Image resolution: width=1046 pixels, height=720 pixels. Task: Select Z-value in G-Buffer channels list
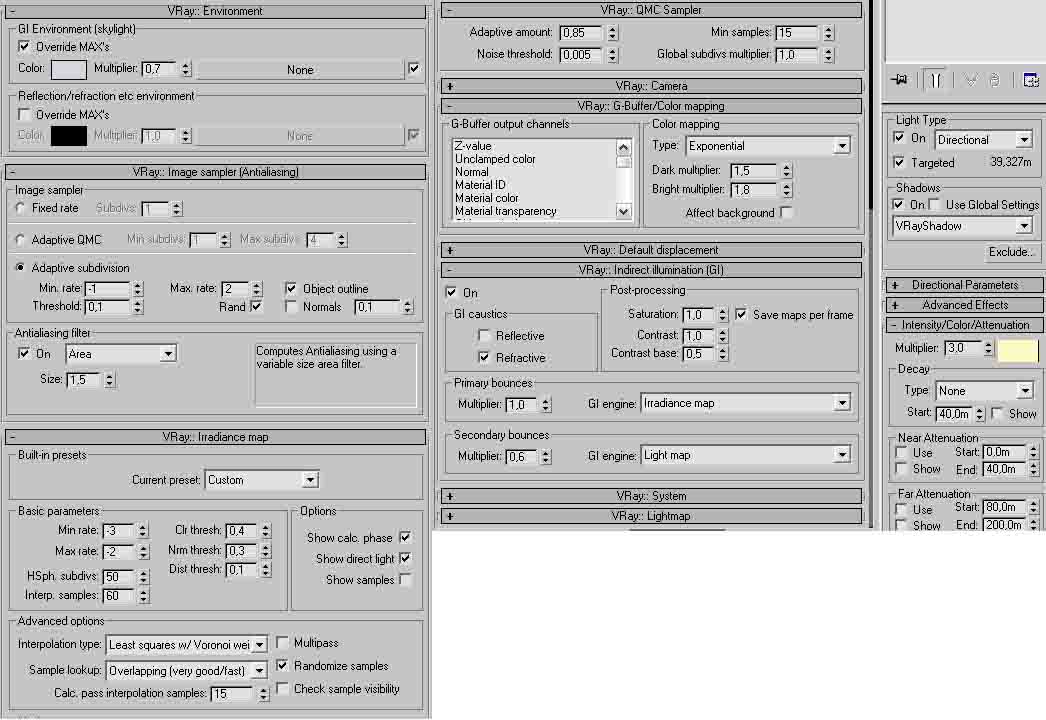coord(473,145)
